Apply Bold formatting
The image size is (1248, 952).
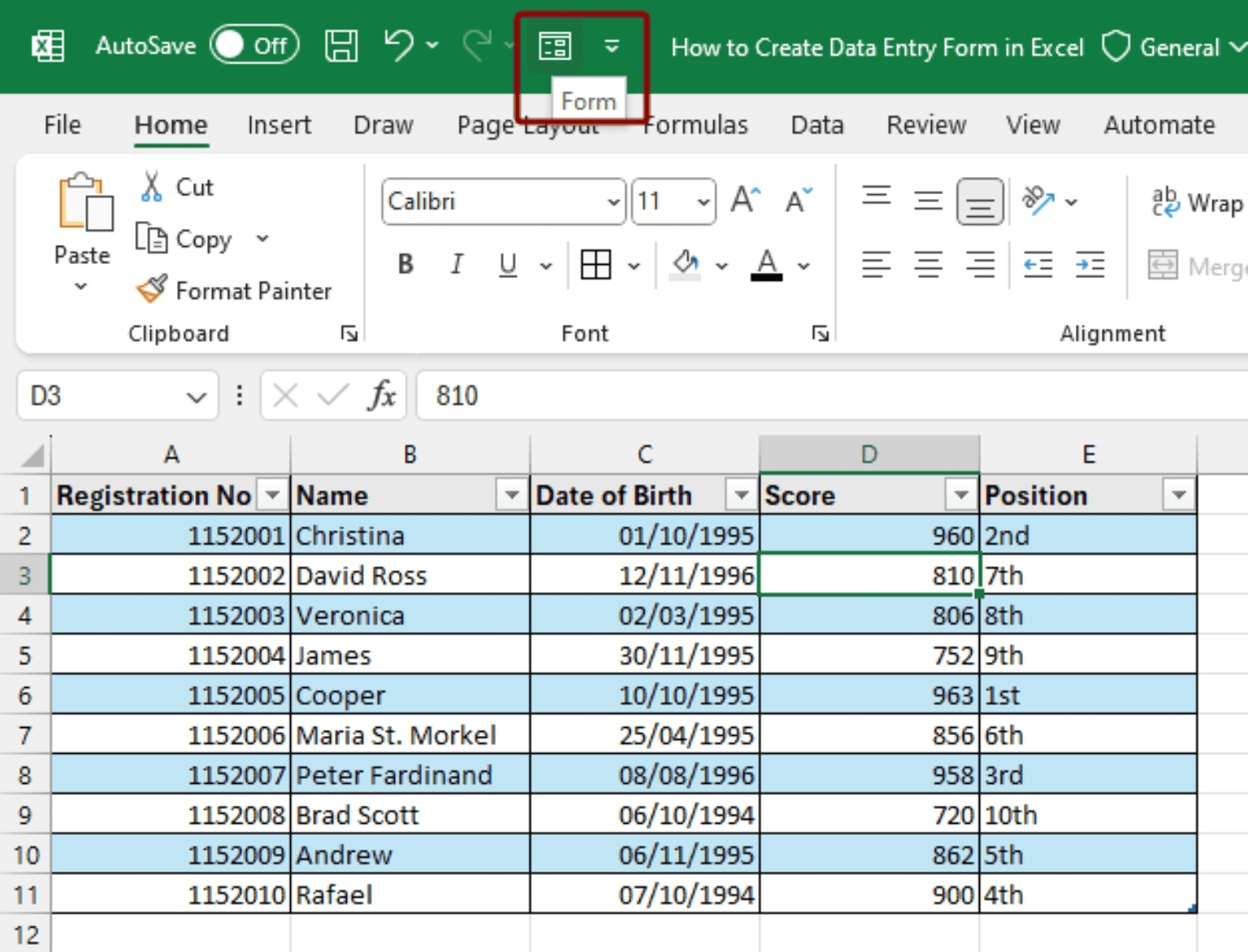click(405, 265)
